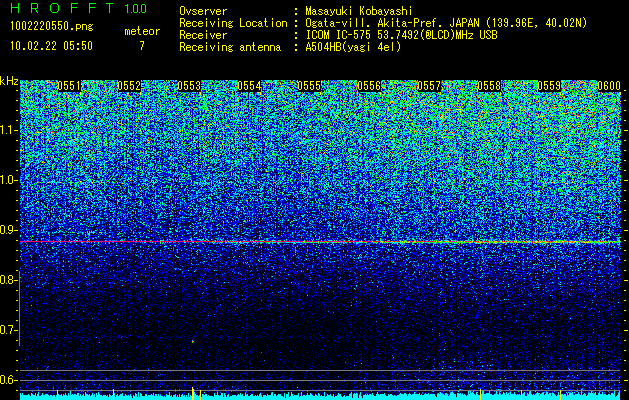This screenshot has width=629, height=400.
Task: Click the 0.6 frequency axis label
Action: point(7,380)
